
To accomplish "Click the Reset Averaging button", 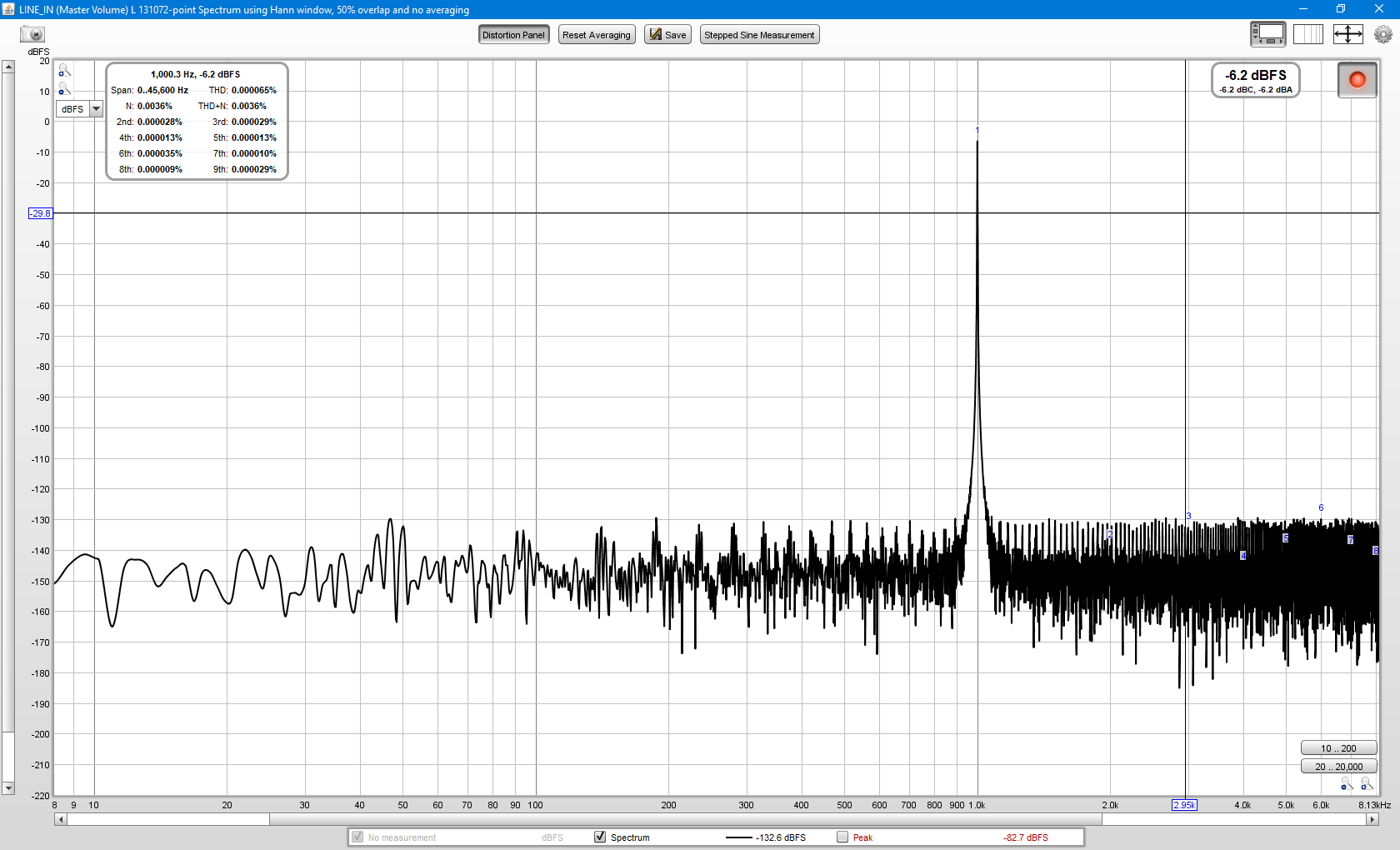I will 596,35.
